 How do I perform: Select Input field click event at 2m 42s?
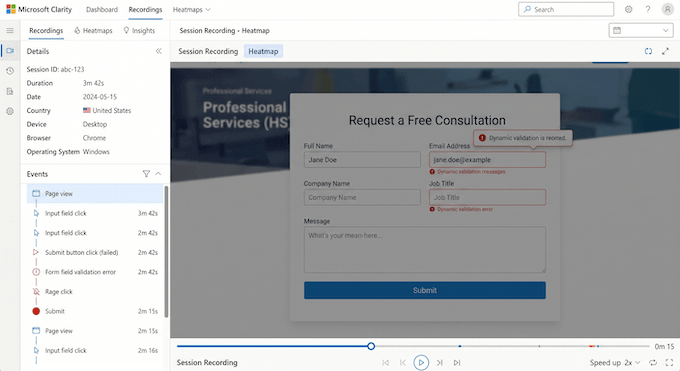(x=95, y=233)
